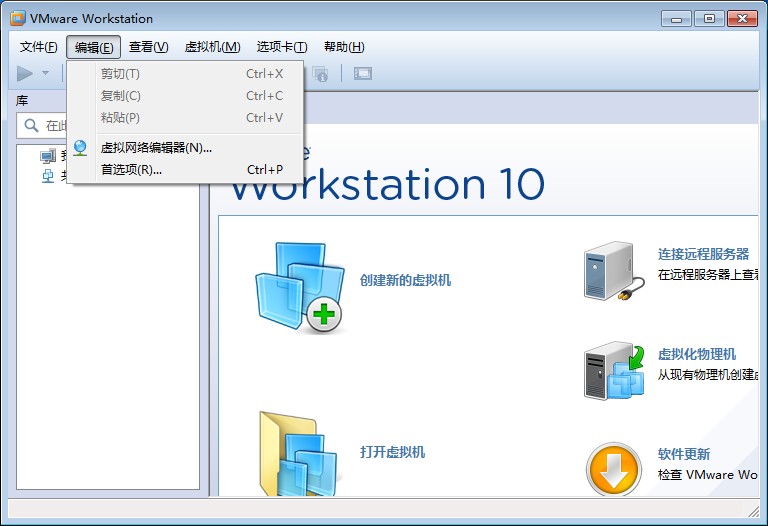The image size is (768, 526).
Task: Open the 文件(F) menu
Action: (x=38, y=47)
